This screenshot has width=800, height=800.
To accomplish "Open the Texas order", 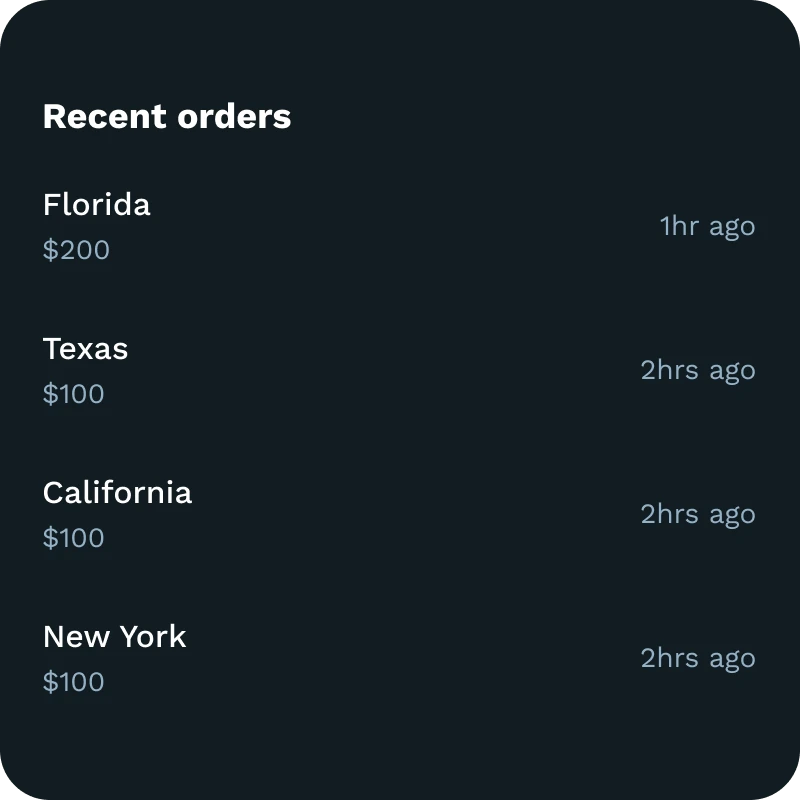I will 86,349.
